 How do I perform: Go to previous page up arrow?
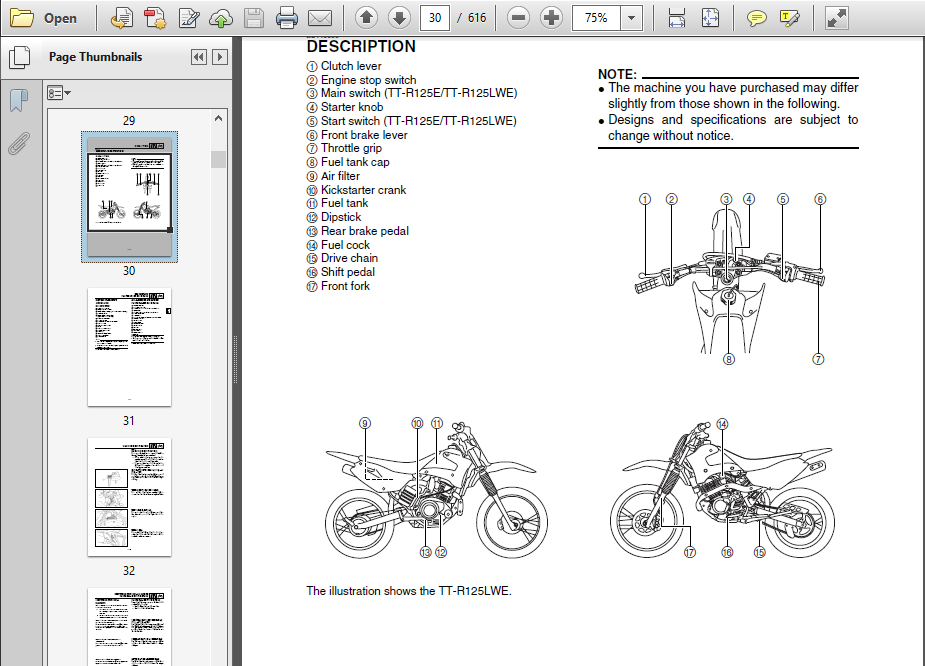[366, 18]
